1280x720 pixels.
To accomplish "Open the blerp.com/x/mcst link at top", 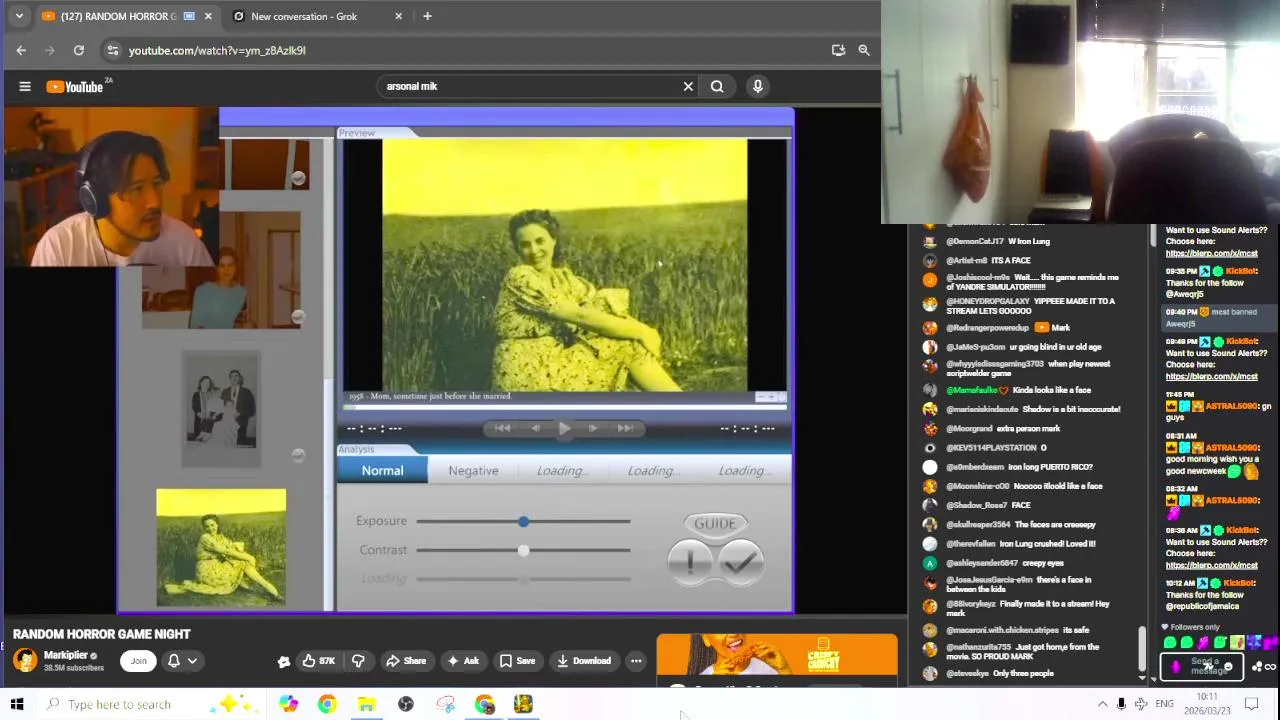I will tap(1211, 254).
